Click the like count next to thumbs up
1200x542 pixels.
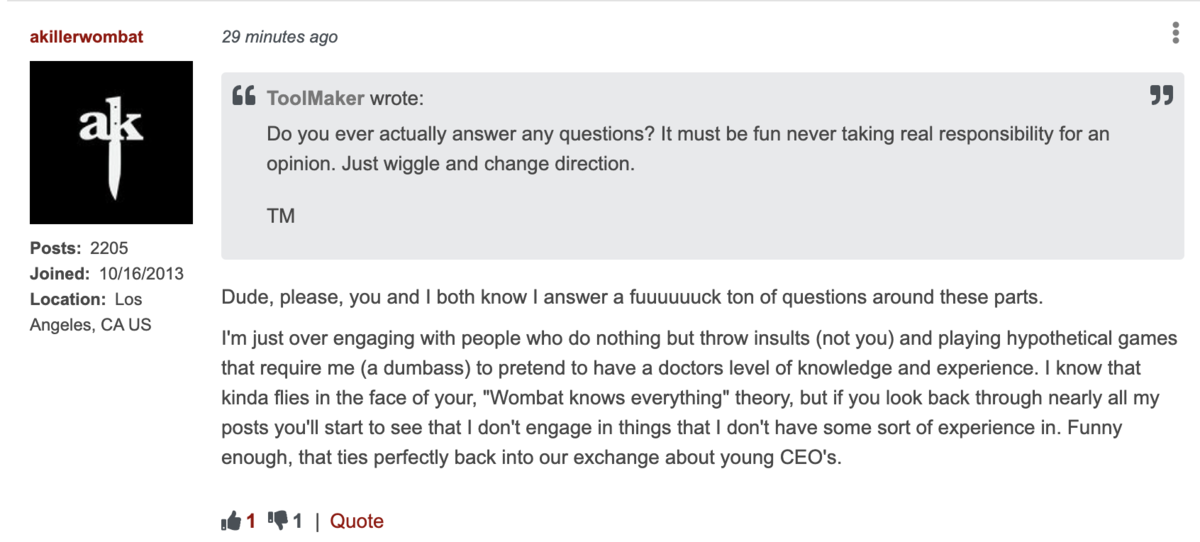[252, 521]
